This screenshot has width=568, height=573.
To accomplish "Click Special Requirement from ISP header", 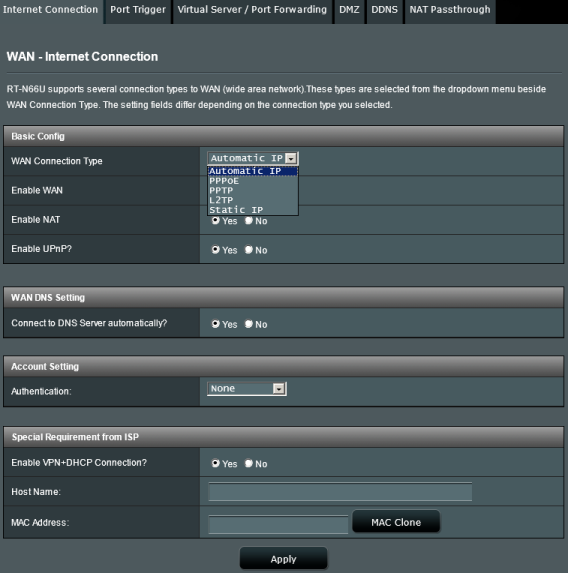I will click(284, 437).
